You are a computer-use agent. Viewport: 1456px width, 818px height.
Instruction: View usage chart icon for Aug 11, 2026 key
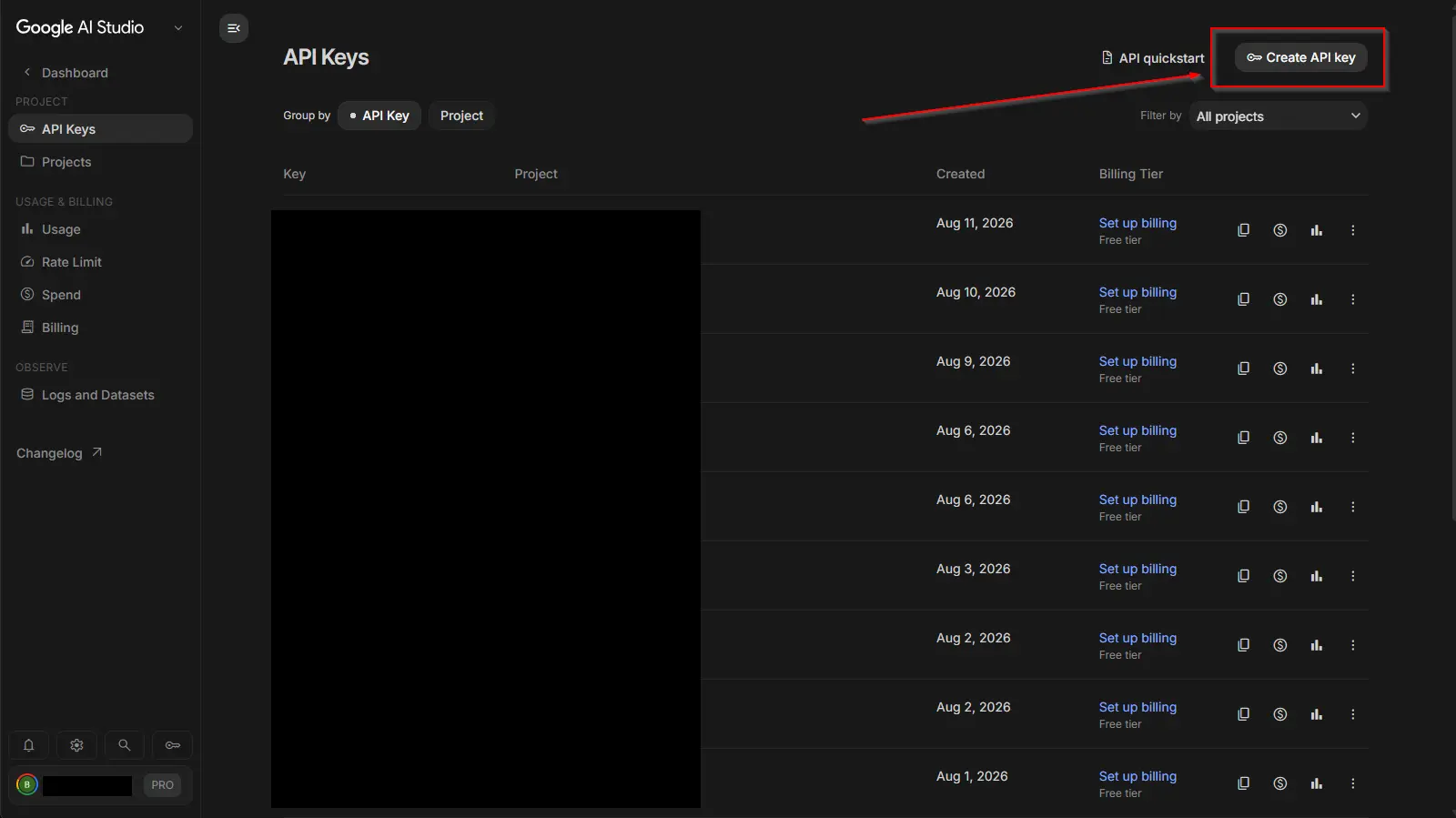pyautogui.click(x=1316, y=230)
